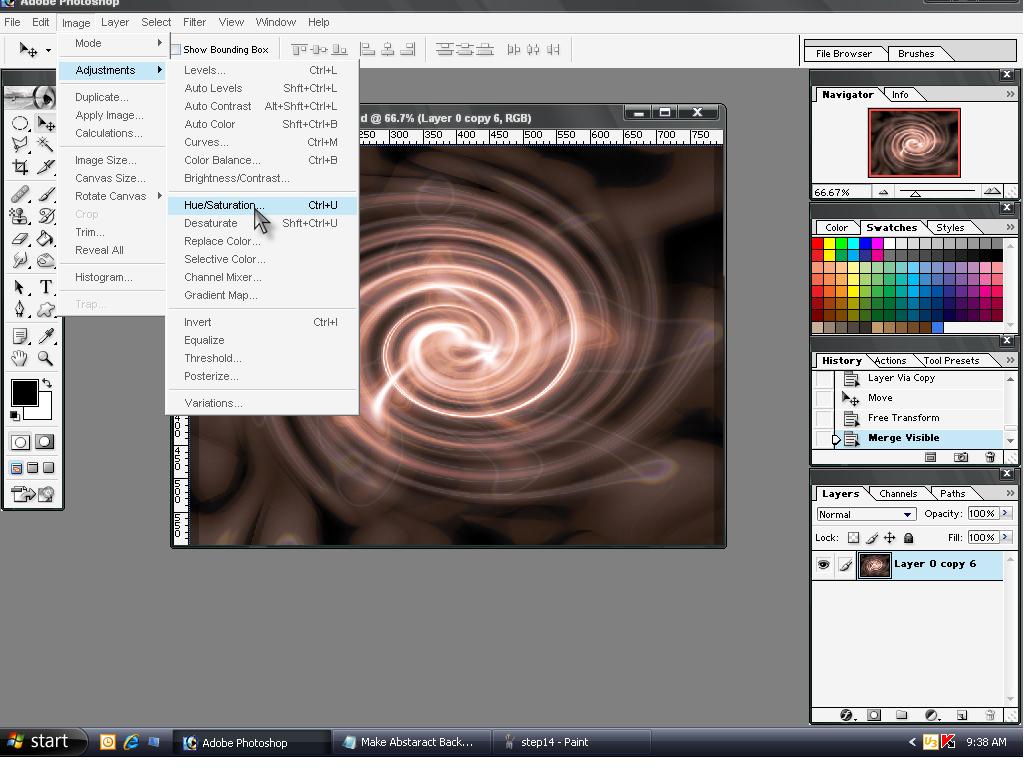Select the Slice tool
Image resolution: width=1024 pixels, height=768 pixels.
tap(45, 167)
